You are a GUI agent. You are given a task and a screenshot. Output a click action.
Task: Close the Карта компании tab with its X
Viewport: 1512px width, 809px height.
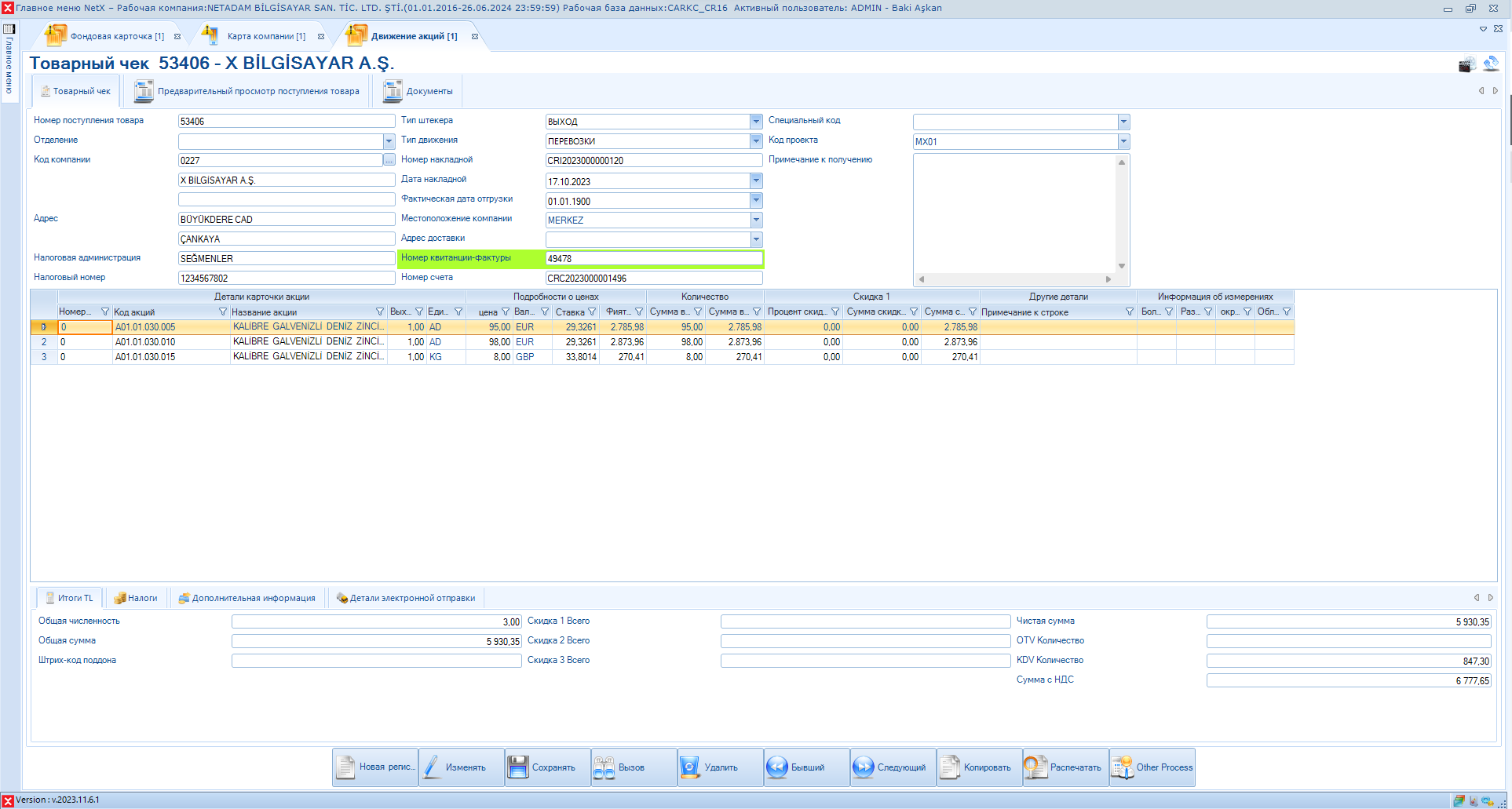coord(321,37)
